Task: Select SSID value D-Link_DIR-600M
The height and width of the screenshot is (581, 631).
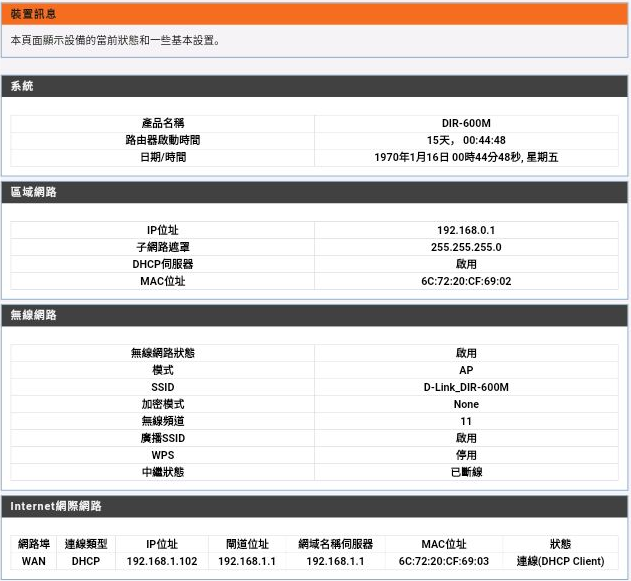Action: coord(466,387)
